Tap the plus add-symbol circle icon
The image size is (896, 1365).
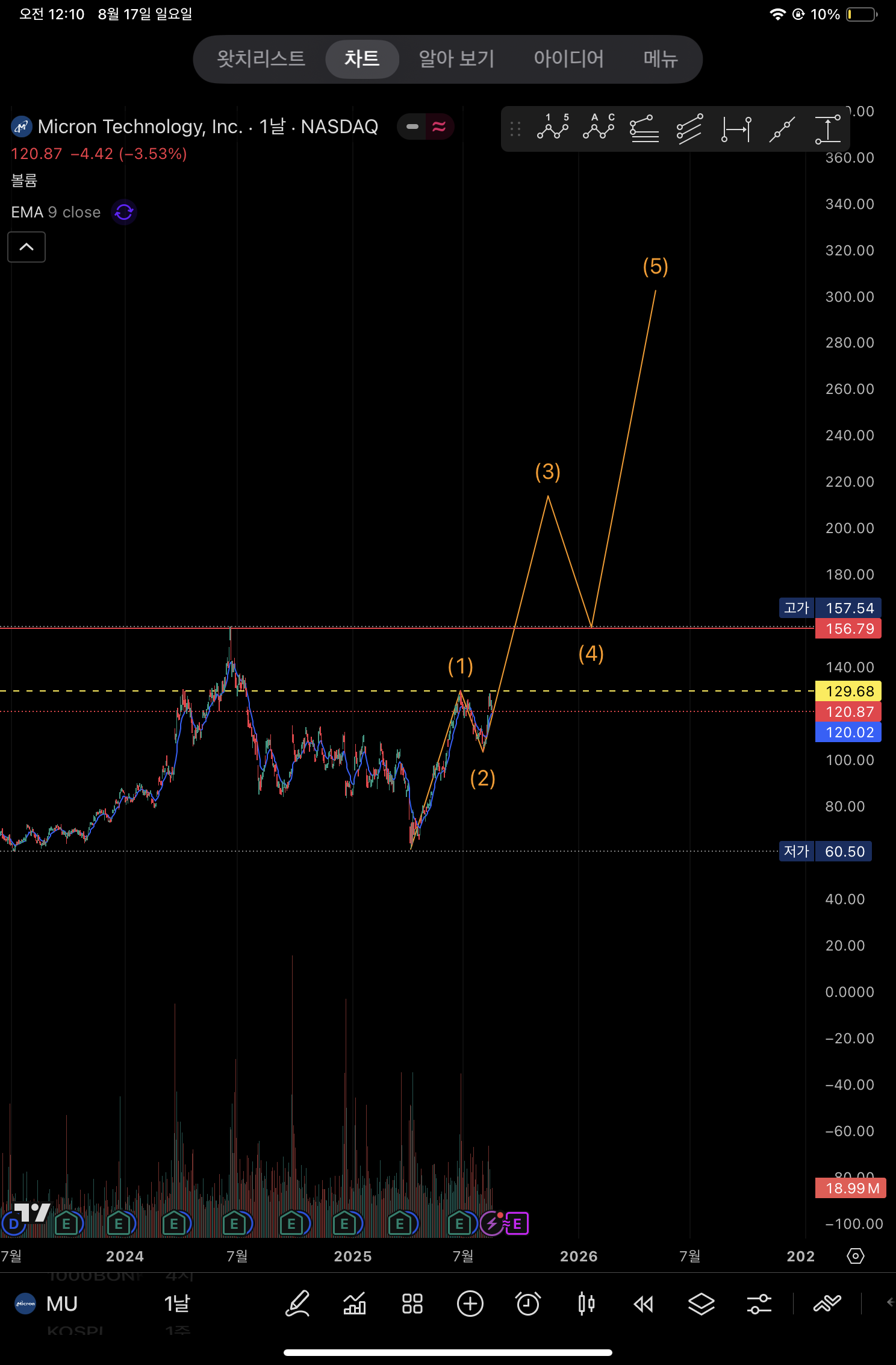tap(470, 1304)
